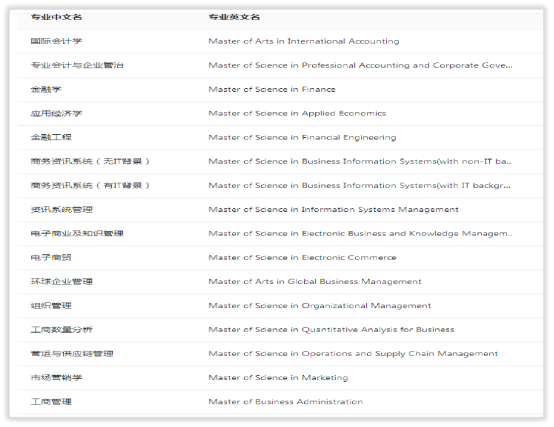Click the 专业英文名 column header
This screenshot has height=427, width=554.
tap(234, 17)
